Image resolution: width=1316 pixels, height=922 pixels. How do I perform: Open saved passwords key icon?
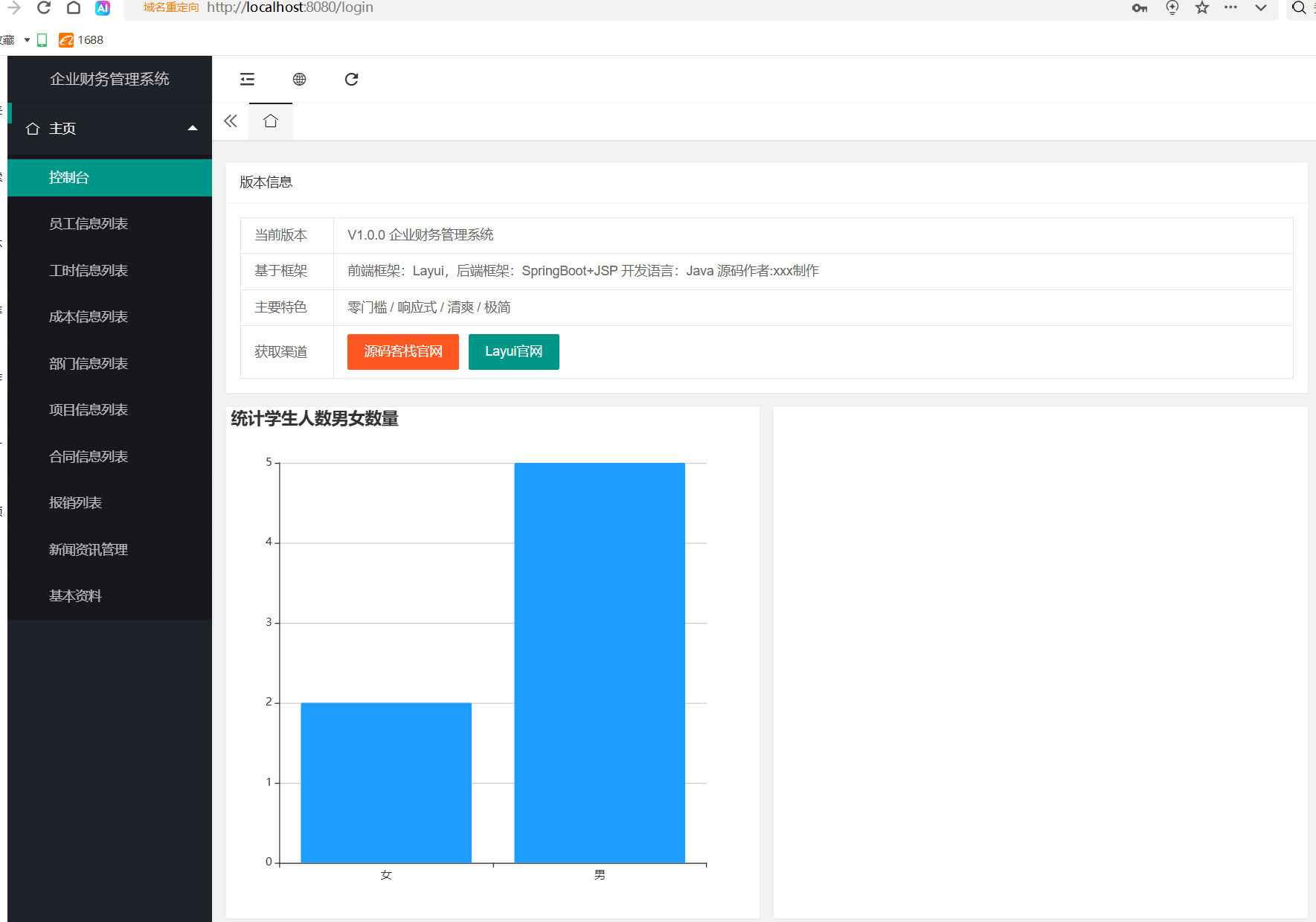click(1140, 8)
